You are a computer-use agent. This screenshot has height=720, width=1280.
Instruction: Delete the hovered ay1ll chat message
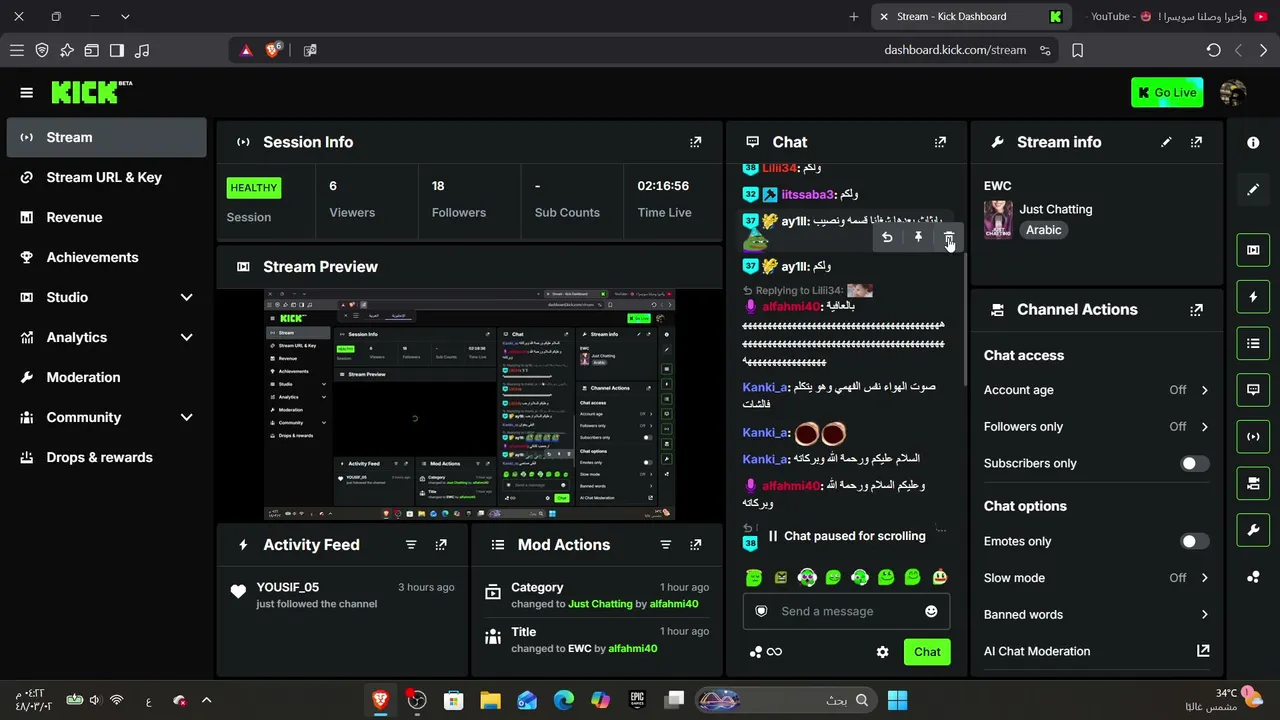point(948,237)
